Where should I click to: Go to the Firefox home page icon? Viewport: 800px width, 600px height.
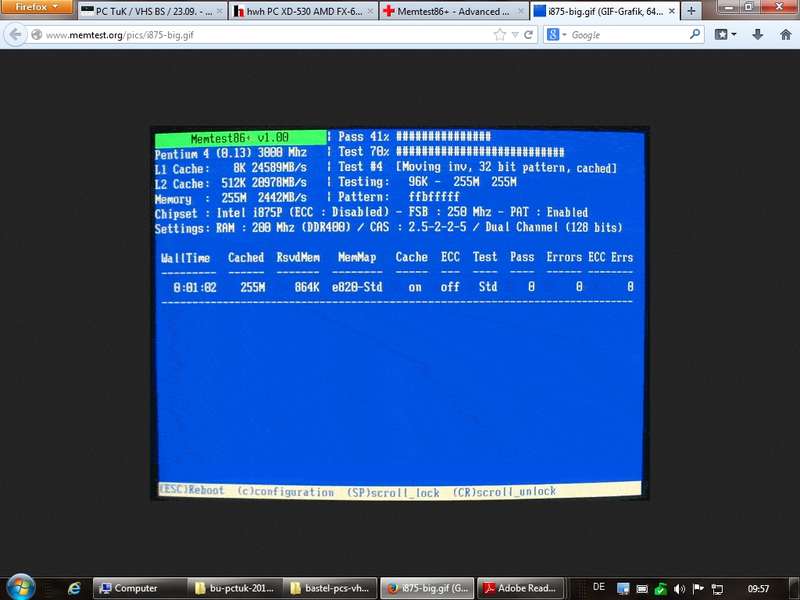pyautogui.click(x=783, y=35)
